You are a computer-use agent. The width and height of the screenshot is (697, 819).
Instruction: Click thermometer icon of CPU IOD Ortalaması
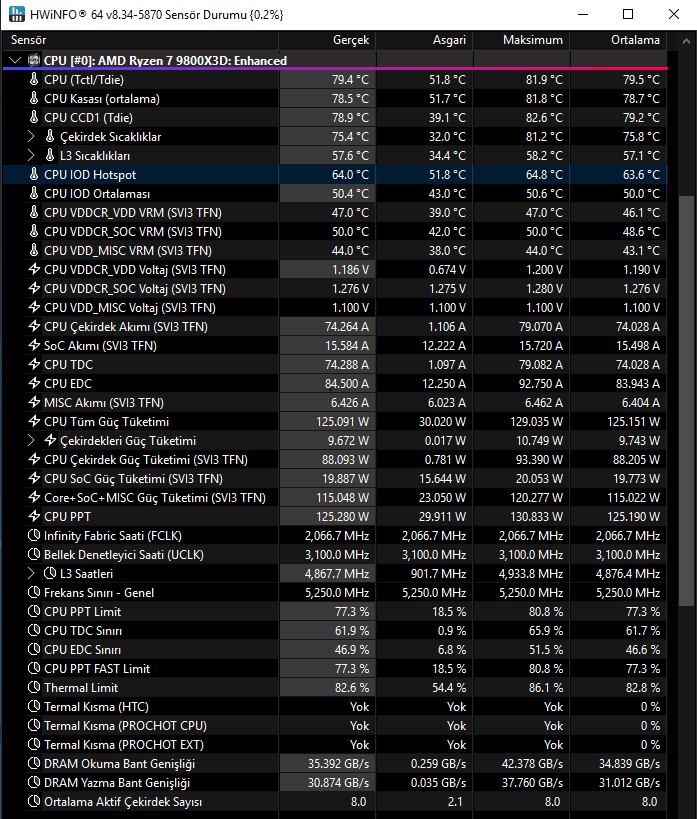[x=34, y=193]
